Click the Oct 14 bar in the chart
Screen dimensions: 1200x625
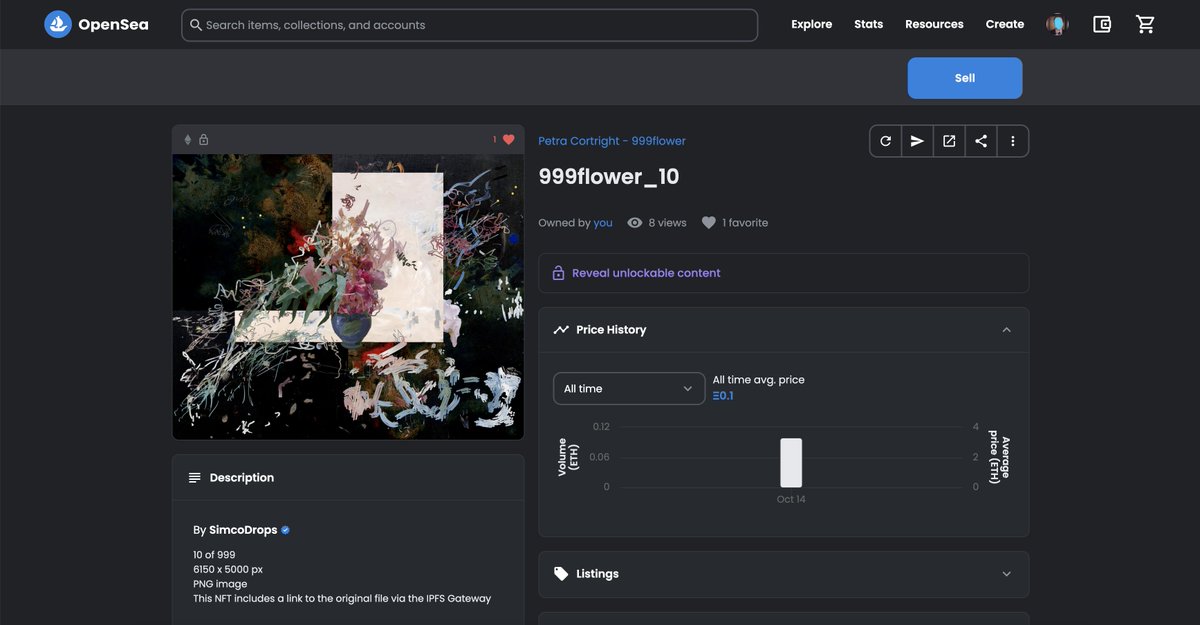pos(791,463)
